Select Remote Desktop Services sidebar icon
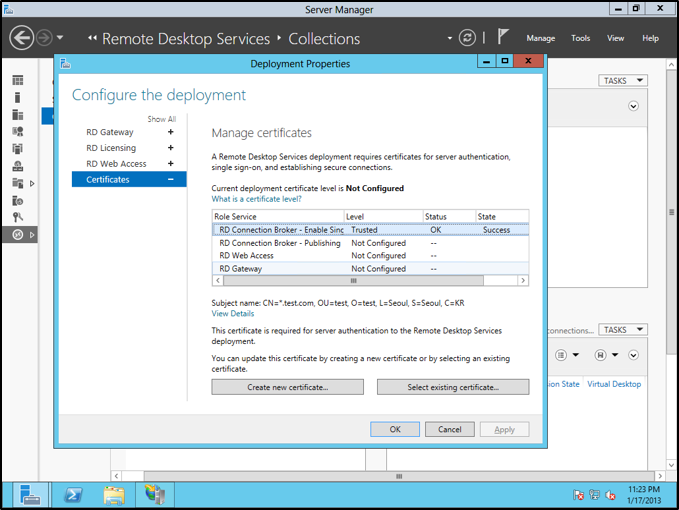Screen dimensions: 679x510 click(x=17, y=234)
